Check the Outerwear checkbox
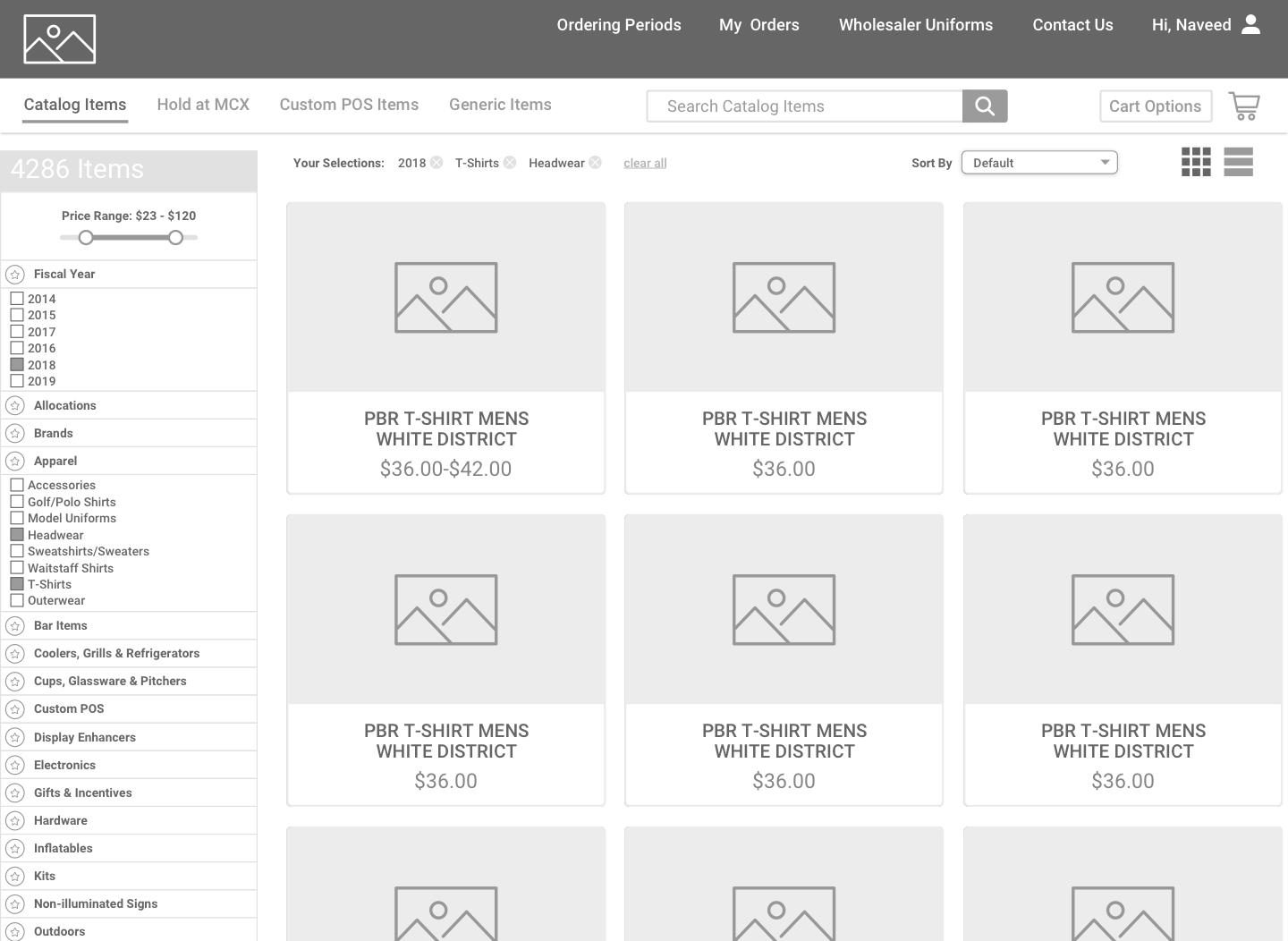Viewport: 1288px width, 941px height. pos(17,599)
